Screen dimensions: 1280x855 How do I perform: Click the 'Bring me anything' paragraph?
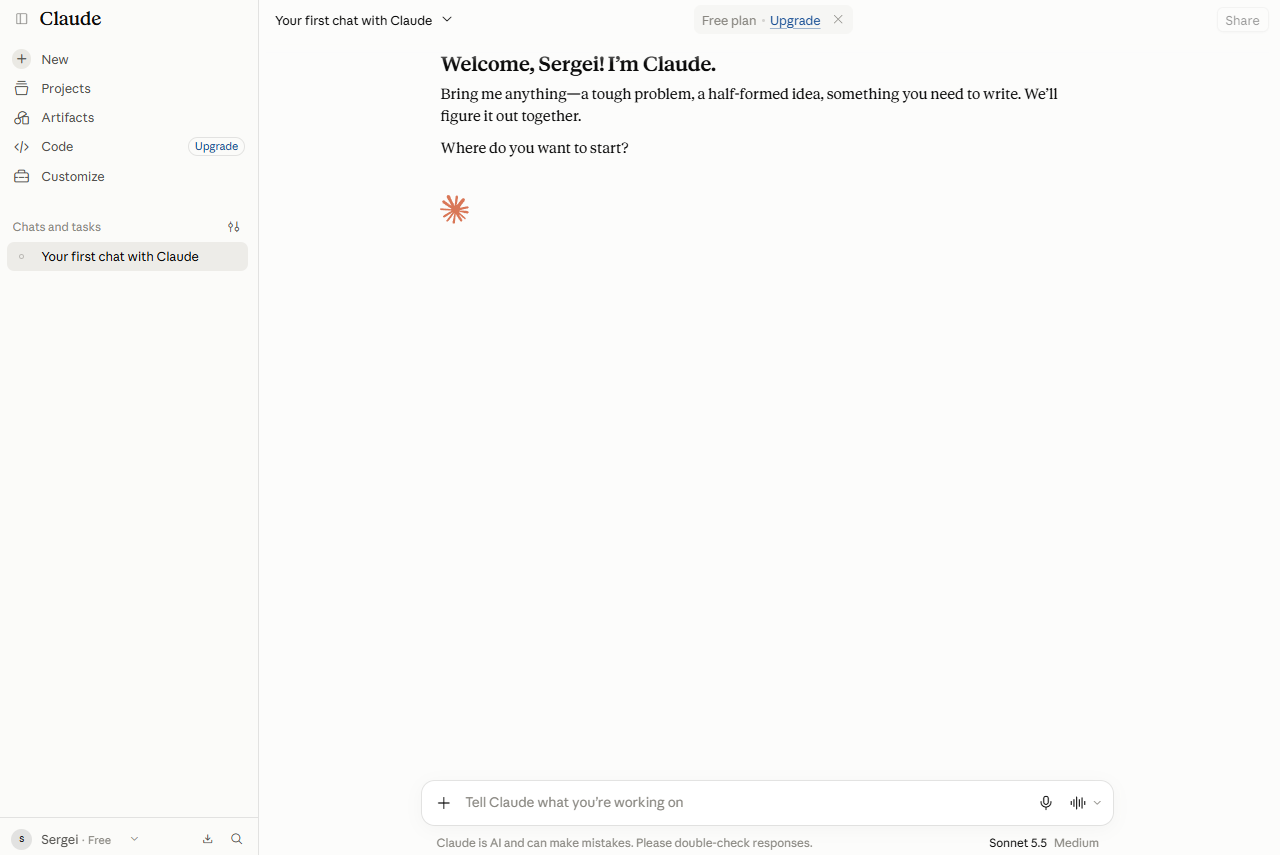pos(749,105)
